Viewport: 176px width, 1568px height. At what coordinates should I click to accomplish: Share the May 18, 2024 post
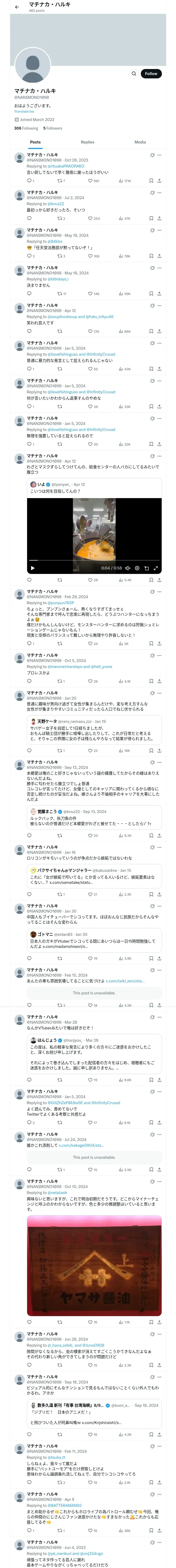click(159, 294)
